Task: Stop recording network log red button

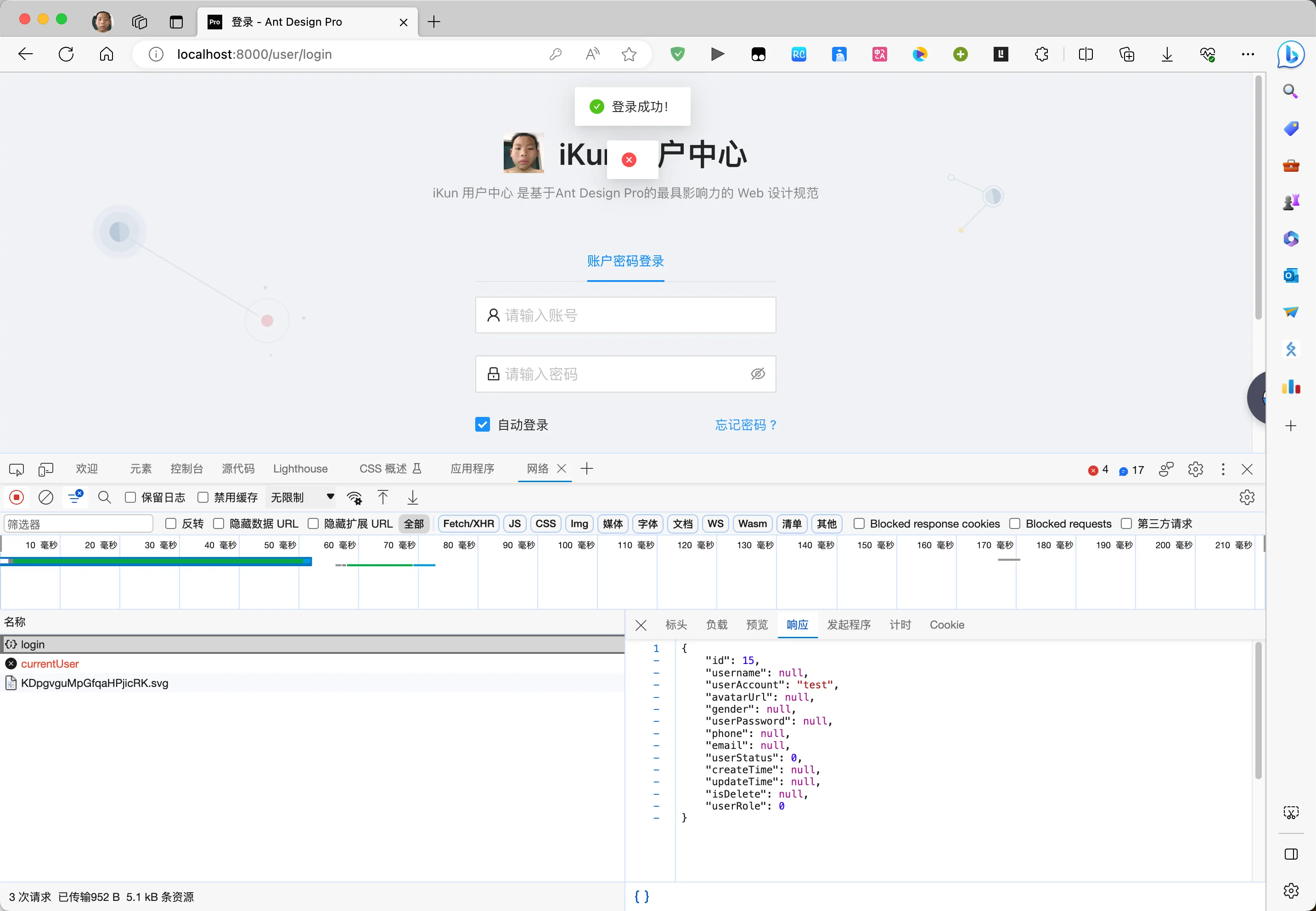Action: (17, 498)
